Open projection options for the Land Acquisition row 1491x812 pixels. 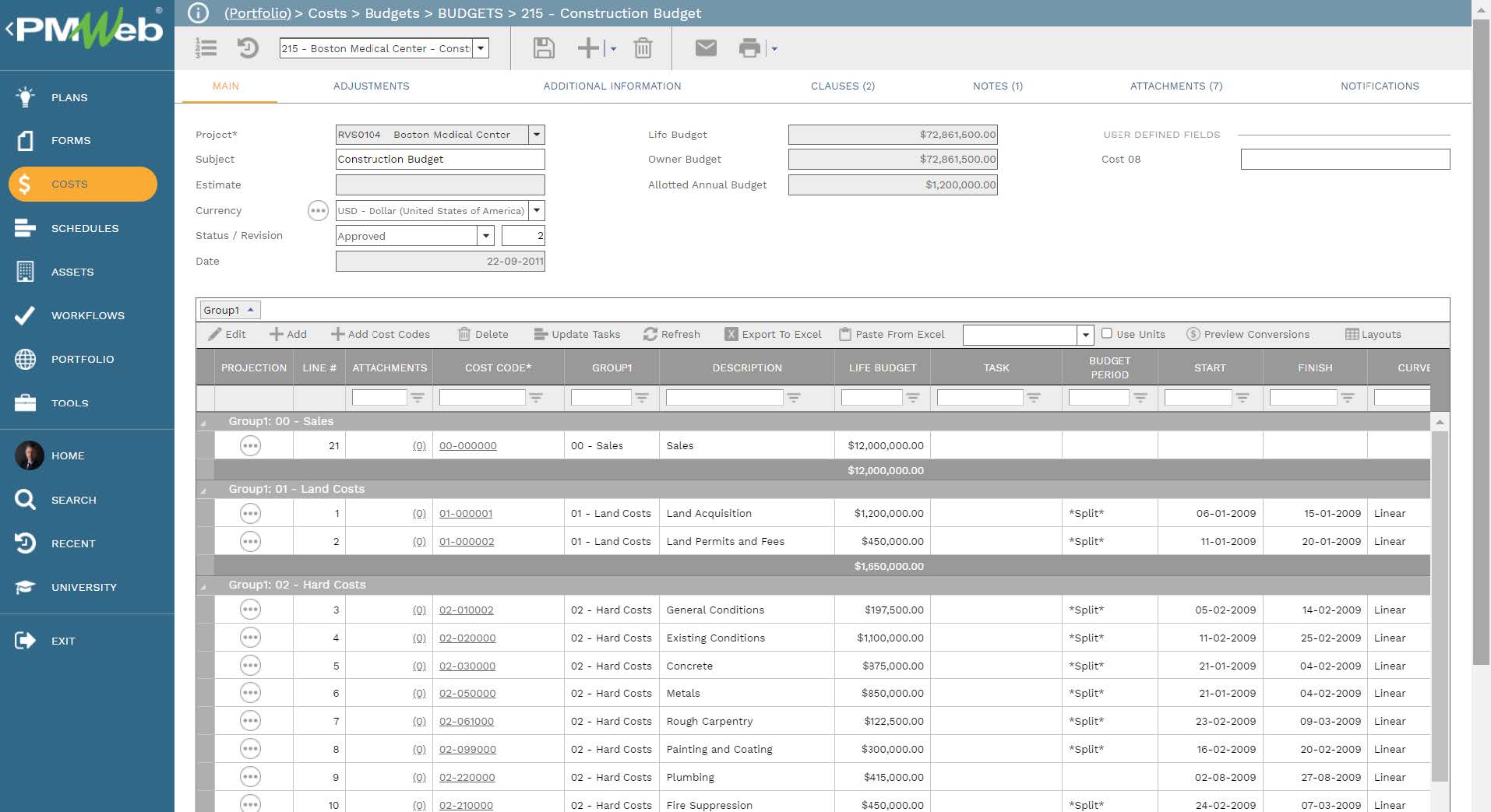(250, 513)
